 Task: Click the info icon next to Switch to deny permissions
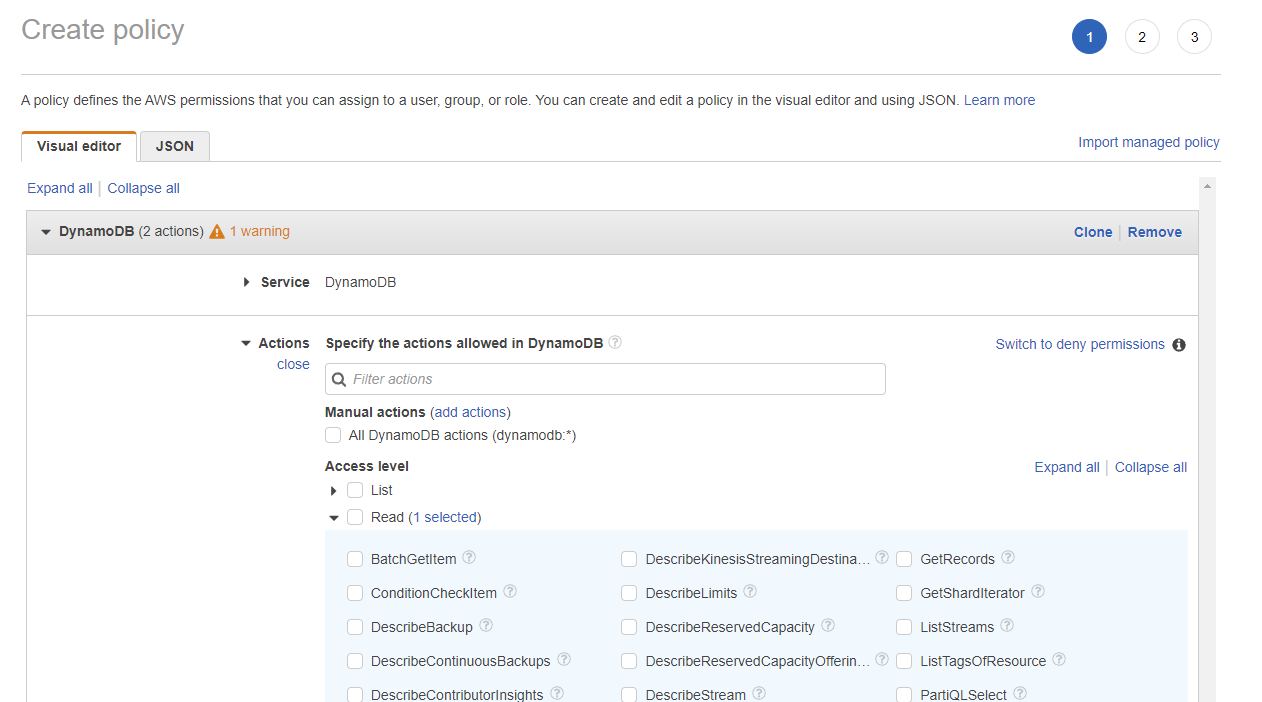tap(1179, 345)
